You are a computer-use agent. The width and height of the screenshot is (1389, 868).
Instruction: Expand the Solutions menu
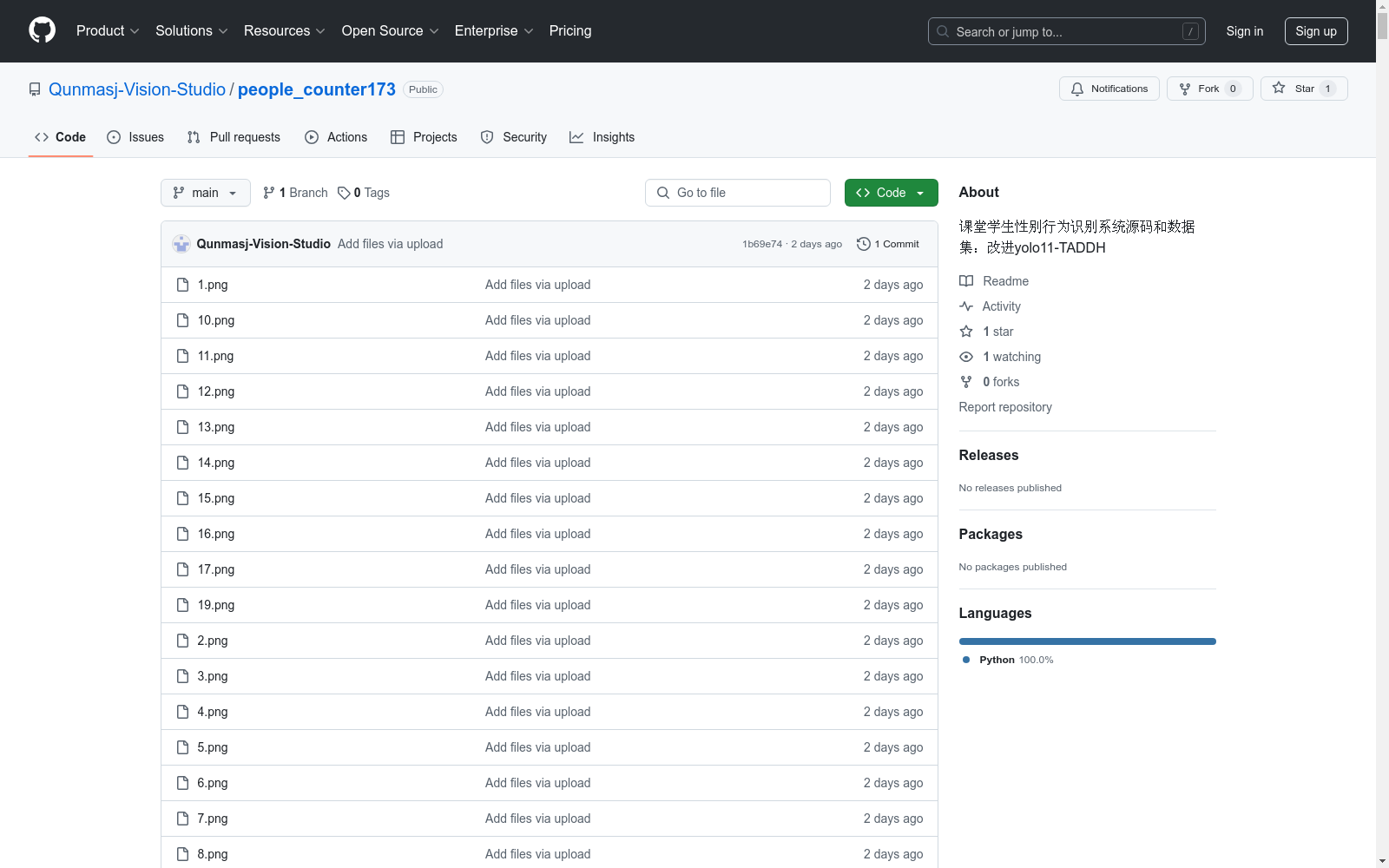192,31
